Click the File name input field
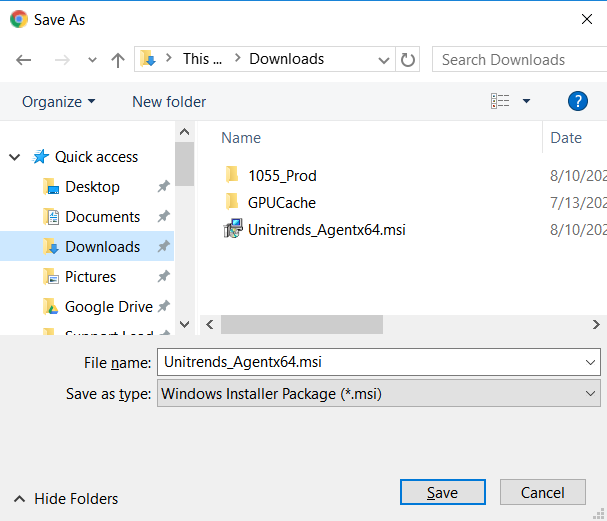Screen dimensions: 607x521 pyautogui.click(x=370, y=362)
